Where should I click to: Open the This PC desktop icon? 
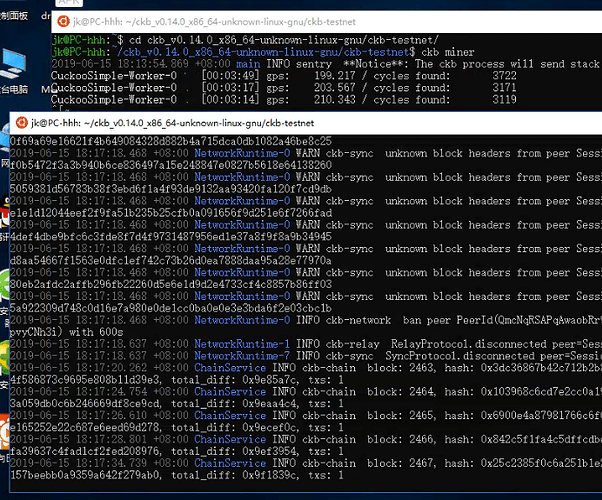pyautogui.click(x=13, y=63)
